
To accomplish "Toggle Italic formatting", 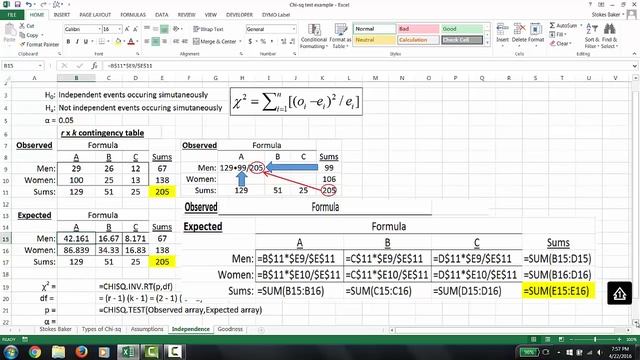I will click(x=77, y=41).
